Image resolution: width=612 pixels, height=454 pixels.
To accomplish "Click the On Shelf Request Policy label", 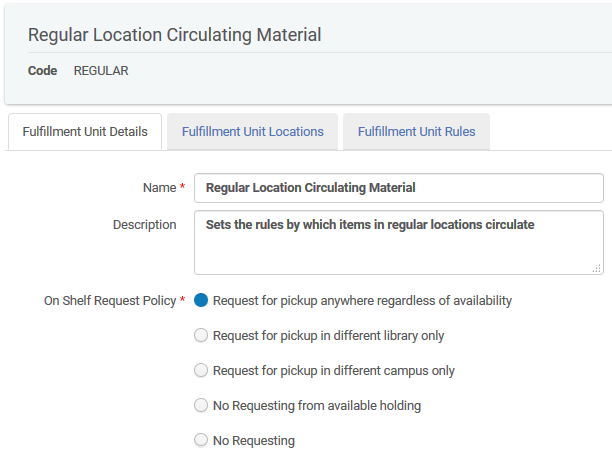I will click(109, 300).
